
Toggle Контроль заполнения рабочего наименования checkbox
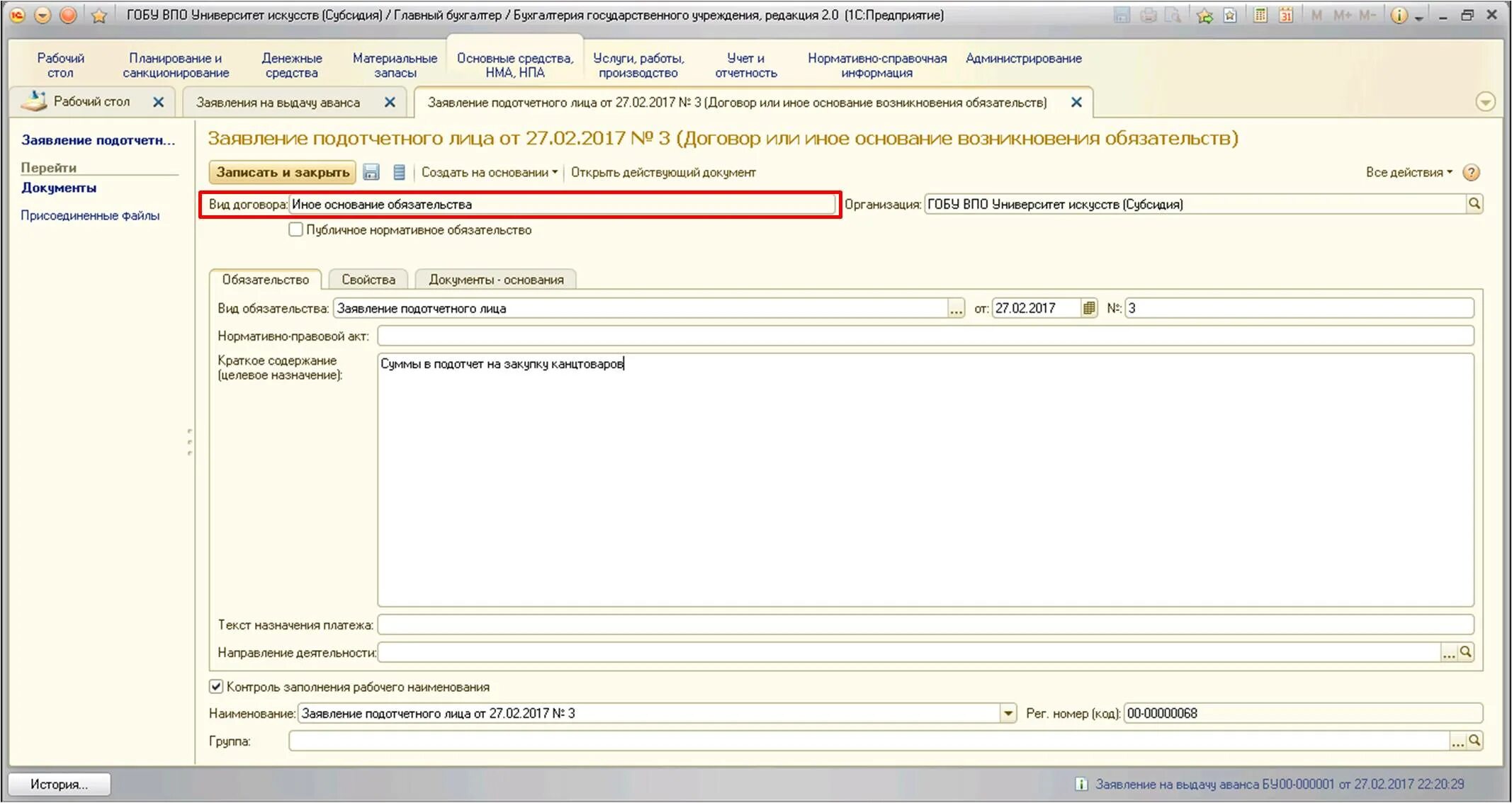click(216, 686)
